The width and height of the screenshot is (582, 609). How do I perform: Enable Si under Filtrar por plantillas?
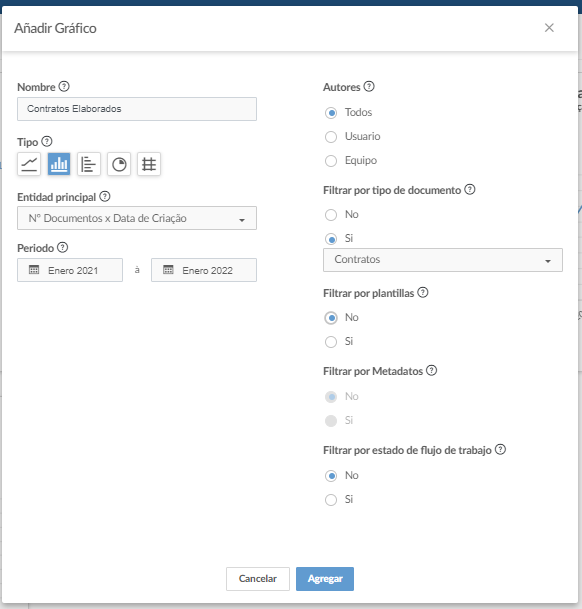pyautogui.click(x=331, y=342)
